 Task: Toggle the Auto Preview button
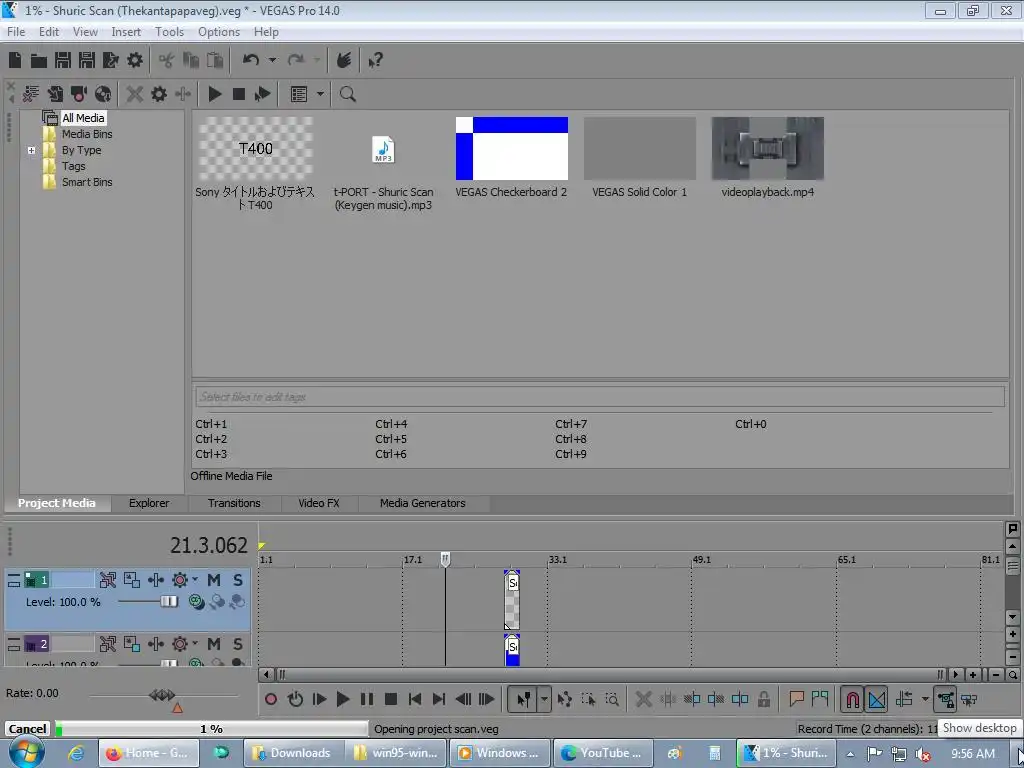[x=263, y=94]
